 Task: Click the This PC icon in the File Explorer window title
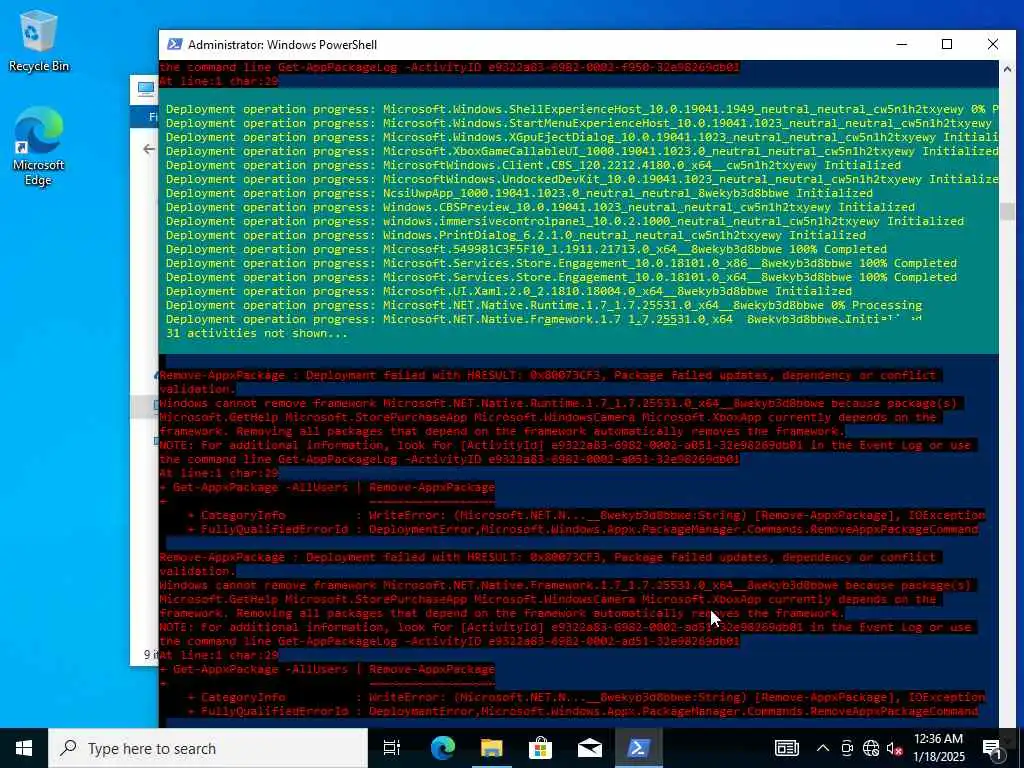pos(146,88)
